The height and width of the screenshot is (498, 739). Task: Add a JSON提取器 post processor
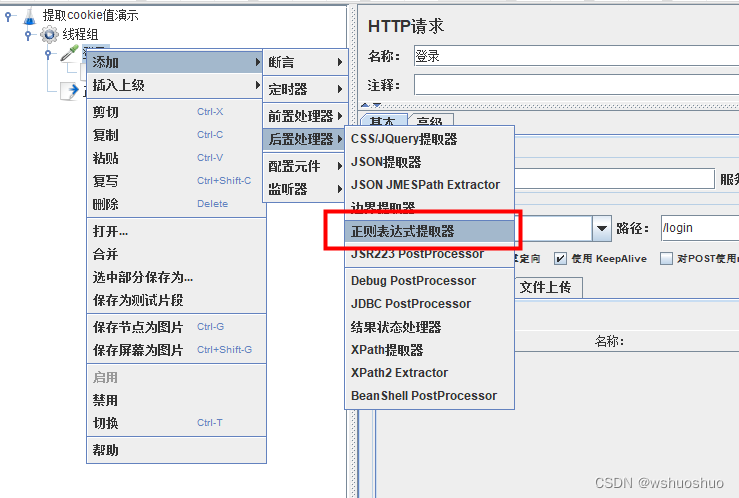(x=429, y=162)
